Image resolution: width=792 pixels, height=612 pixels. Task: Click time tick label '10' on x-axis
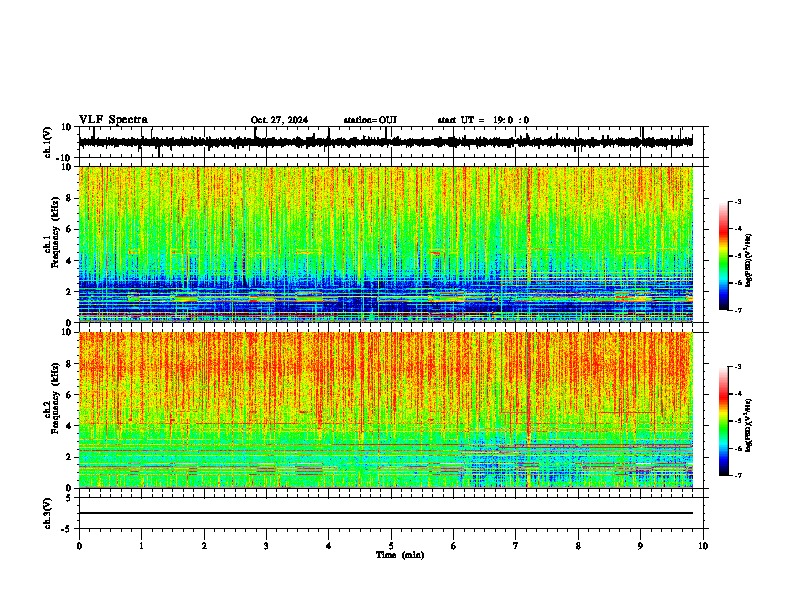click(703, 546)
